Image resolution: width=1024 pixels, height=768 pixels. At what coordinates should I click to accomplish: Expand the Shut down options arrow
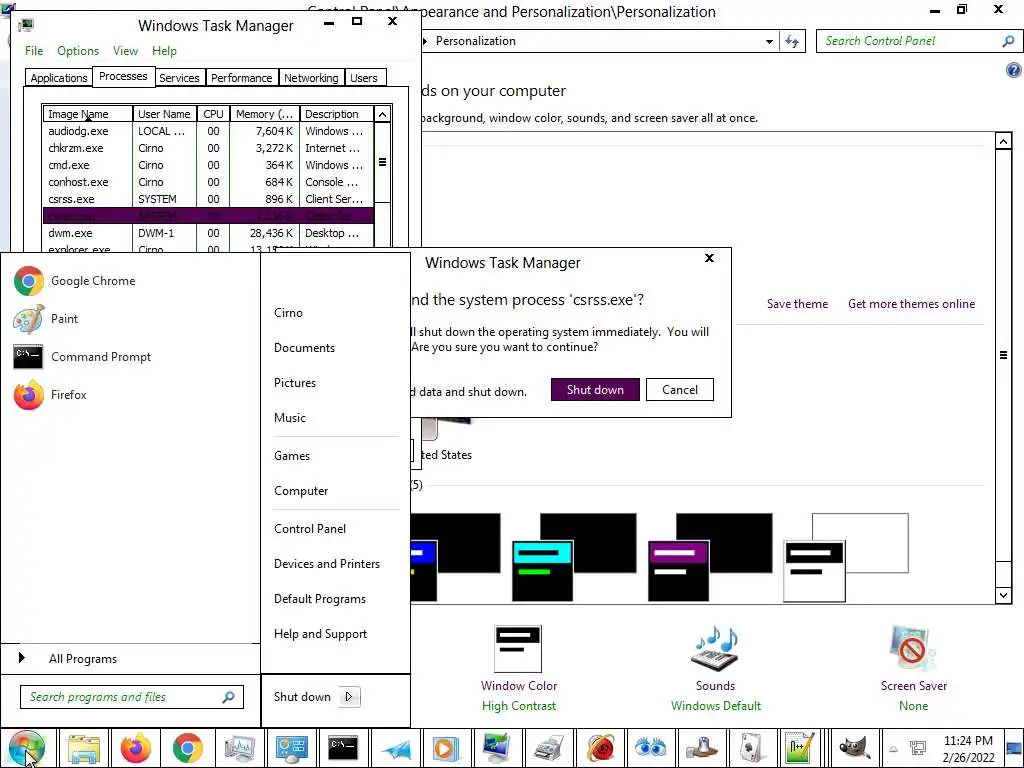pyautogui.click(x=349, y=697)
